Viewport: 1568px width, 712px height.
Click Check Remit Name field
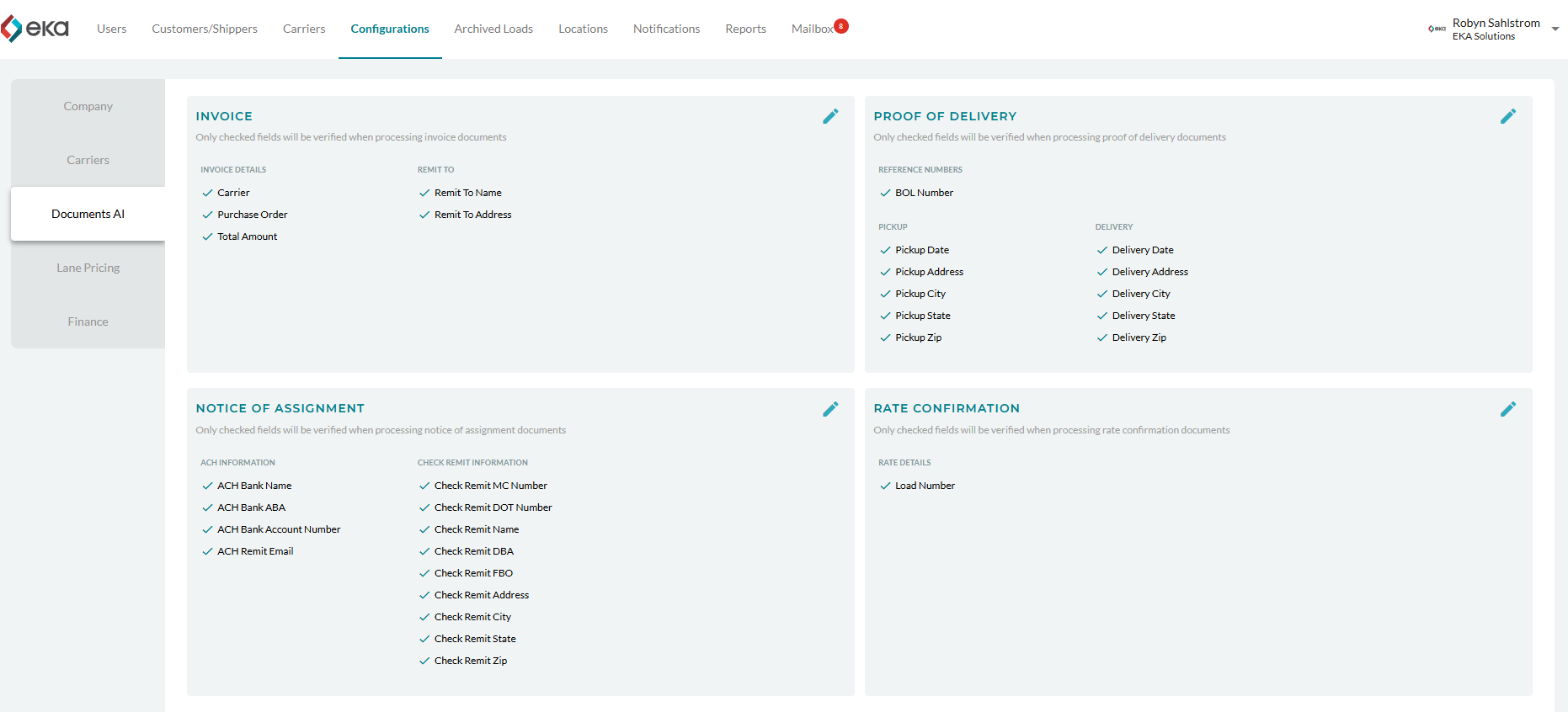(x=469, y=529)
